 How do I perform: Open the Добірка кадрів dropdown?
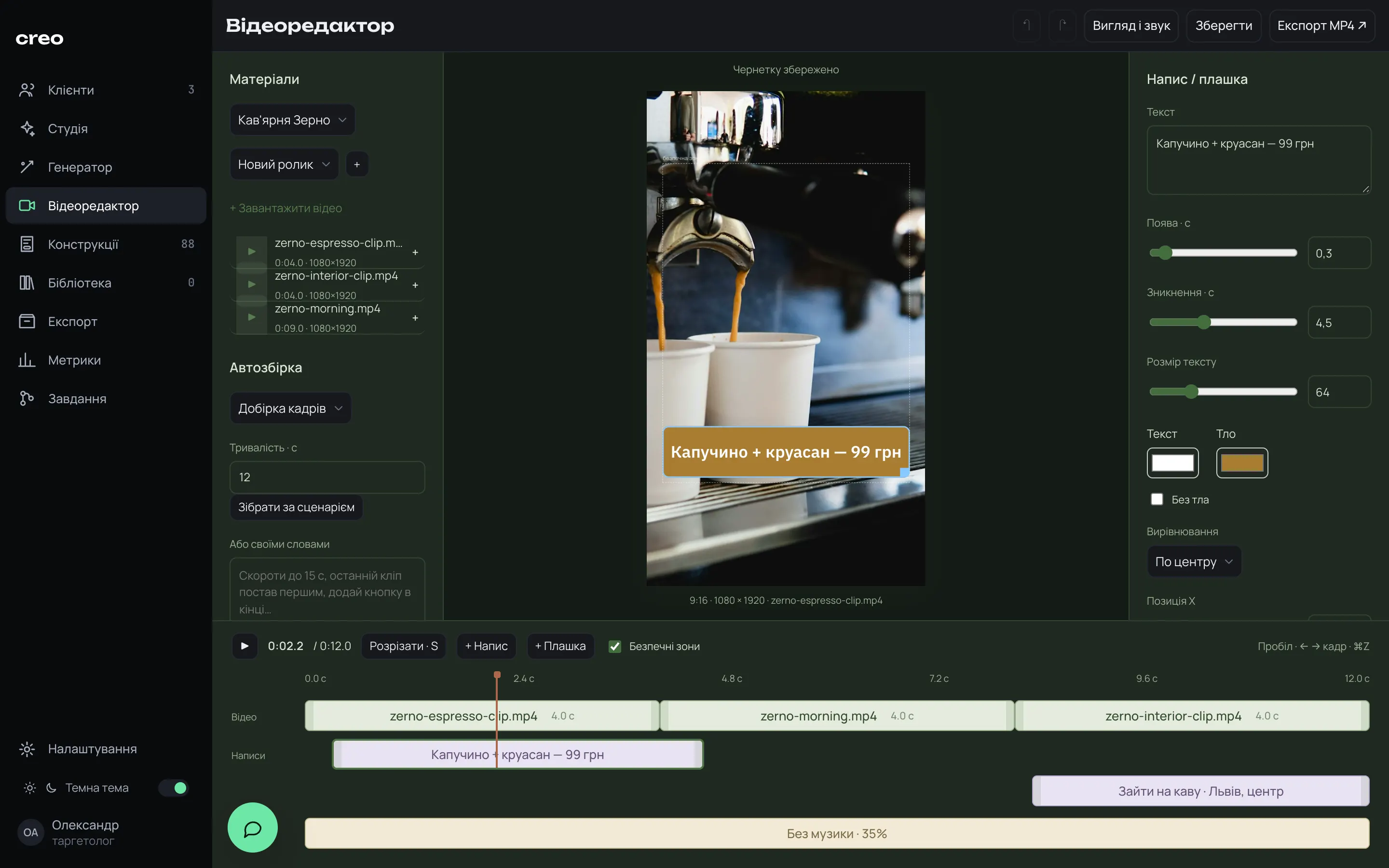tap(290, 408)
